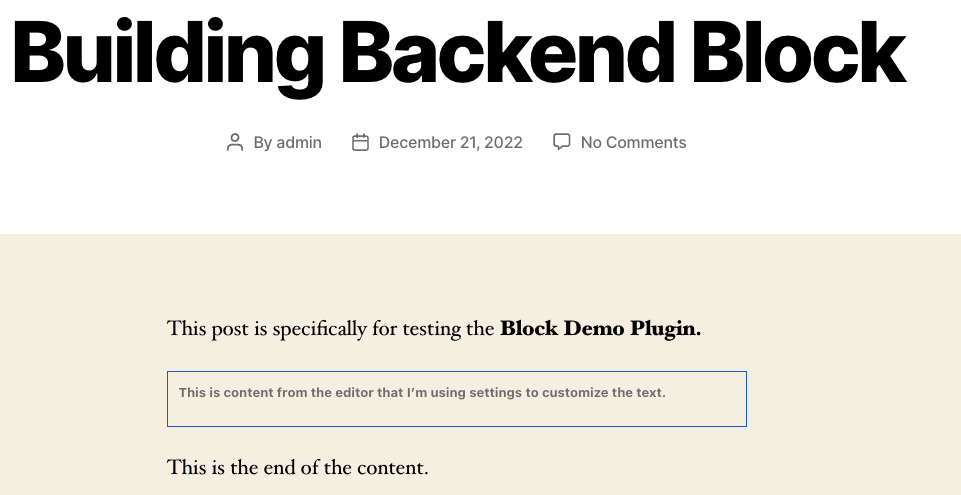Viewport: 961px width, 495px height.
Task: Click the word "By" before admin
Action: 263,143
